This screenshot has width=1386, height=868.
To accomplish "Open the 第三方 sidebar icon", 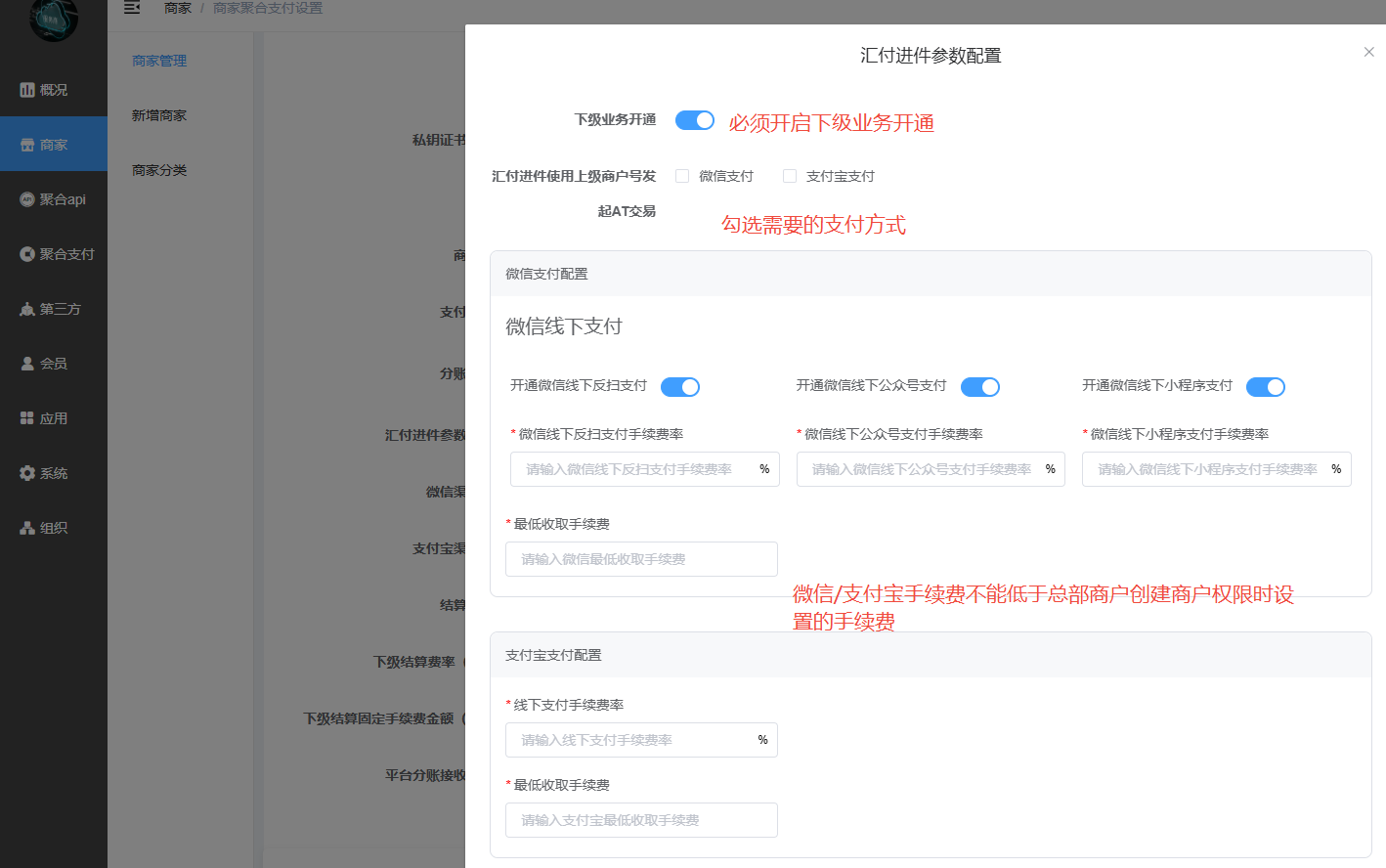I will (27, 309).
